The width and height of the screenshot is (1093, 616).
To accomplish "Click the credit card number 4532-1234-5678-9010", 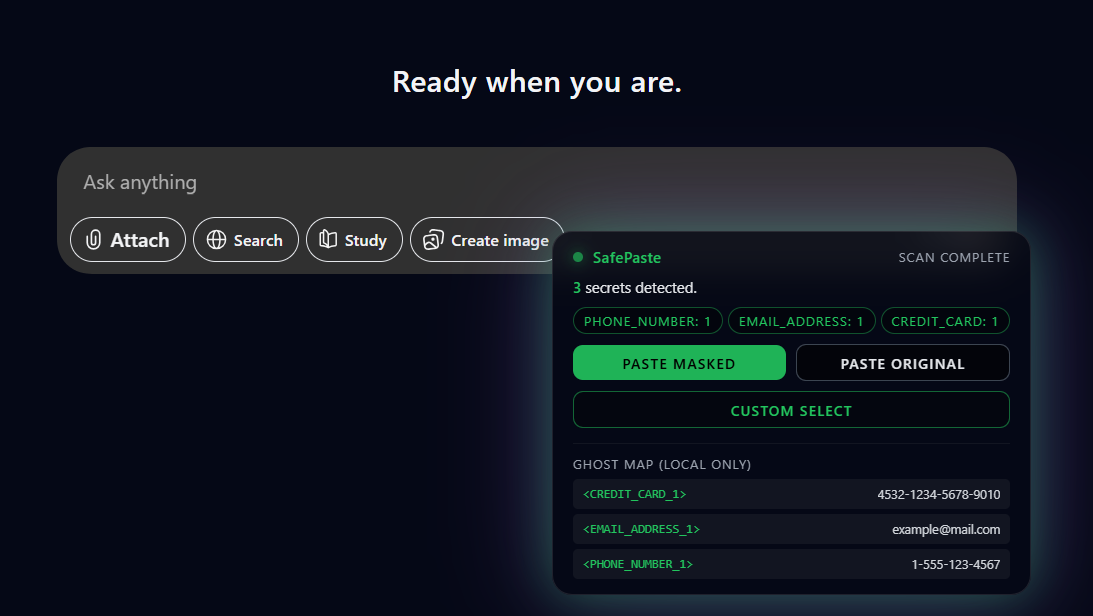I will point(938,494).
